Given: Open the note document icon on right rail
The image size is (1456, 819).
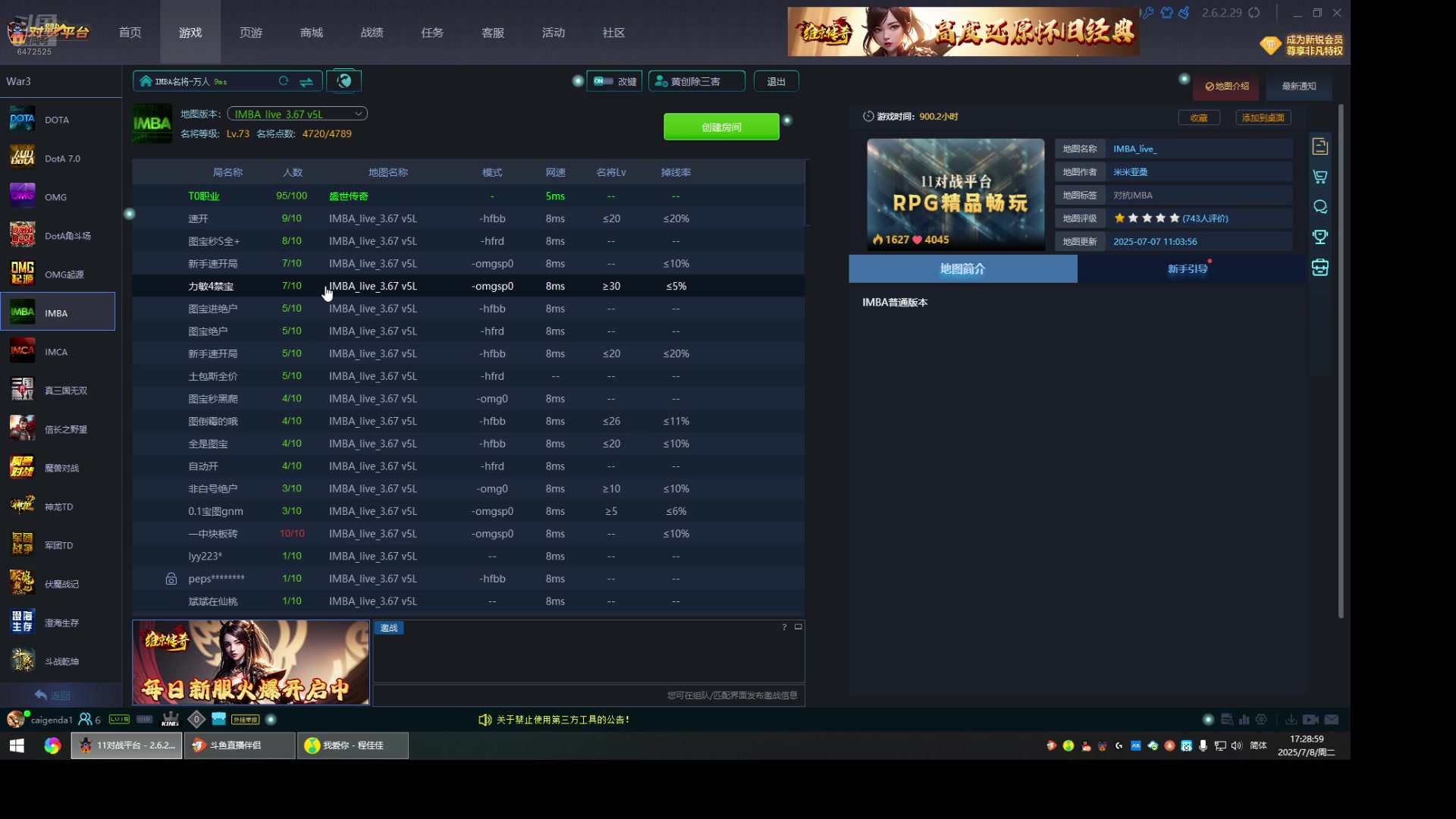Looking at the screenshot, I should [x=1320, y=146].
